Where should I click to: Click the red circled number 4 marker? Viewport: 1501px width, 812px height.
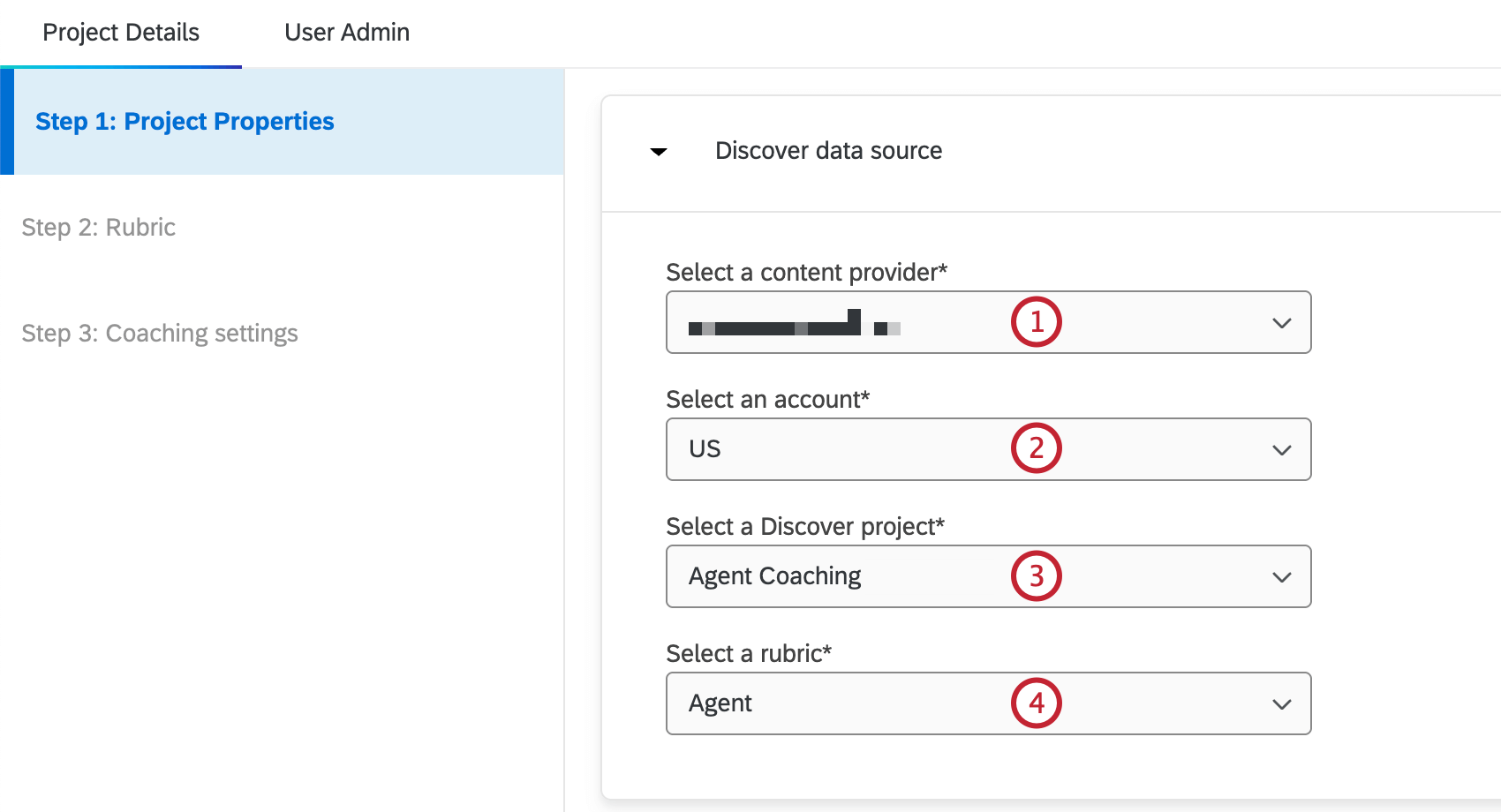(1036, 703)
